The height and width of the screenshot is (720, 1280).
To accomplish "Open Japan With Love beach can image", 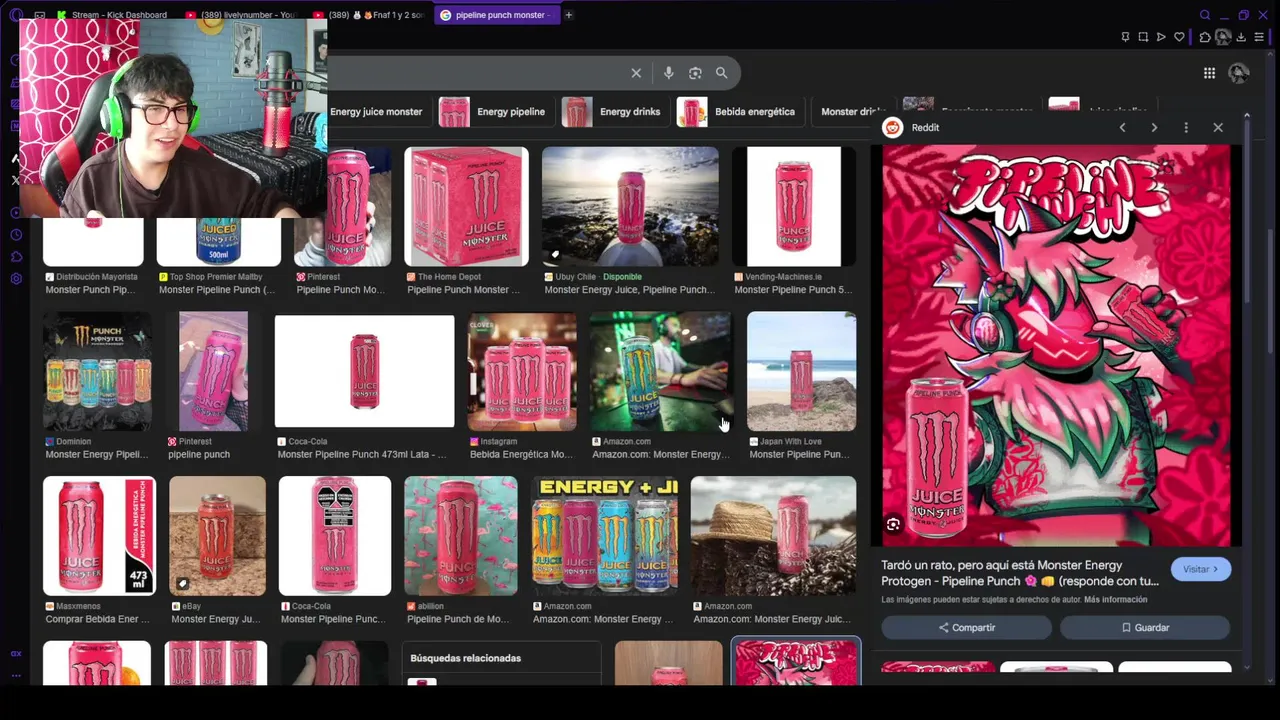I will [x=801, y=371].
